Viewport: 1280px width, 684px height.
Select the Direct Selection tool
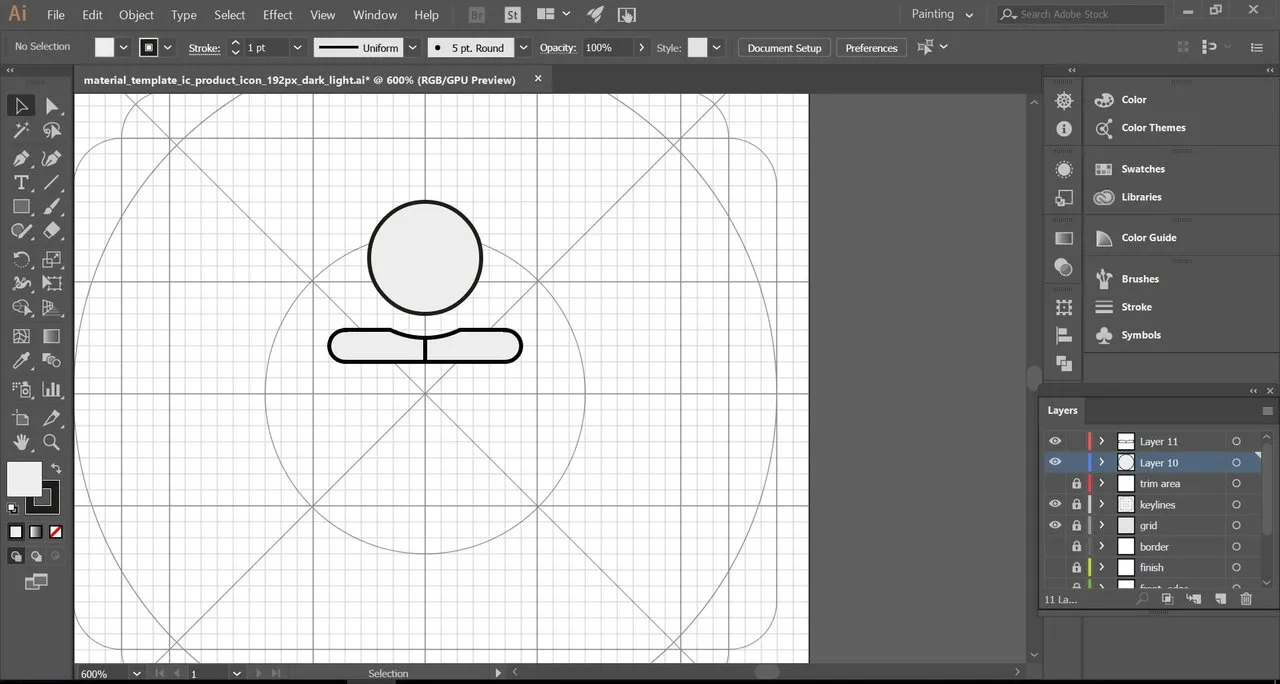coord(52,106)
